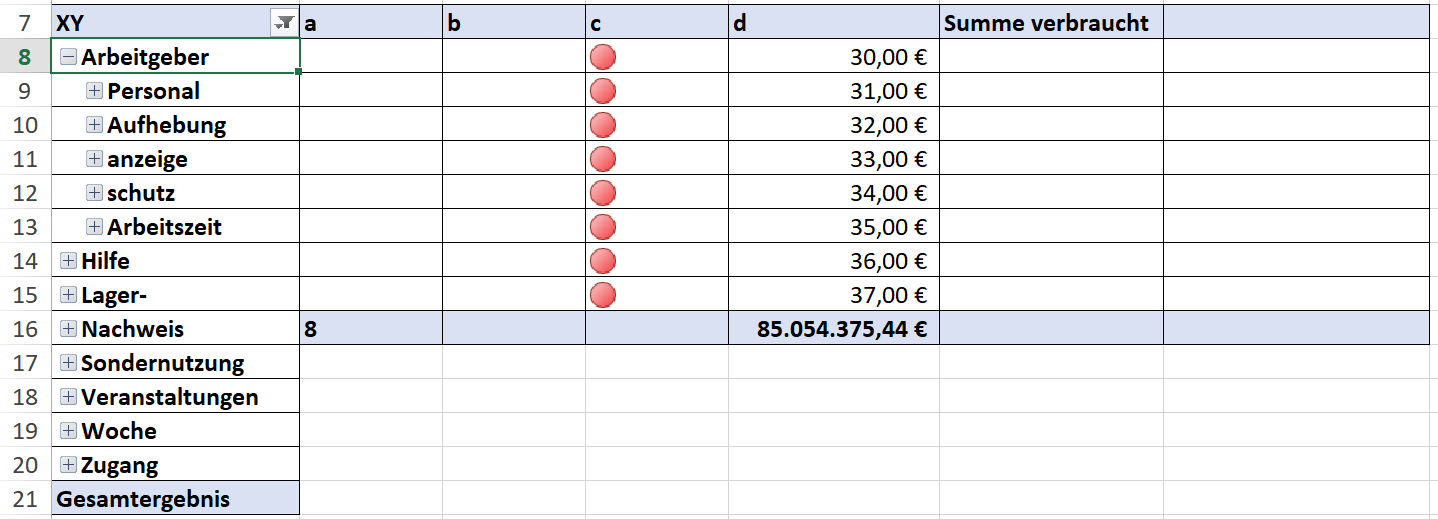The height and width of the screenshot is (519, 1438).
Task: Expand the Lager- group
Action: (68, 295)
